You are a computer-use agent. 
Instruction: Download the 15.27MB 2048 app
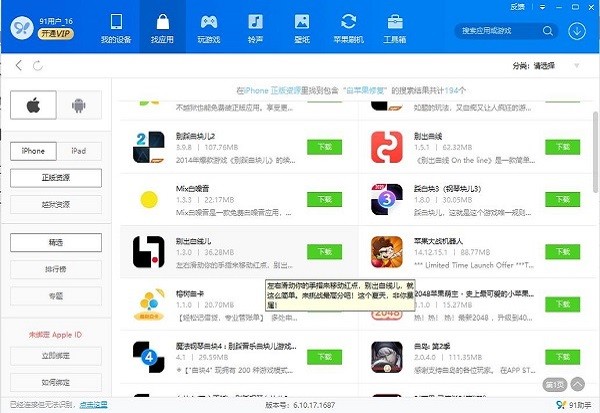tap(562, 304)
